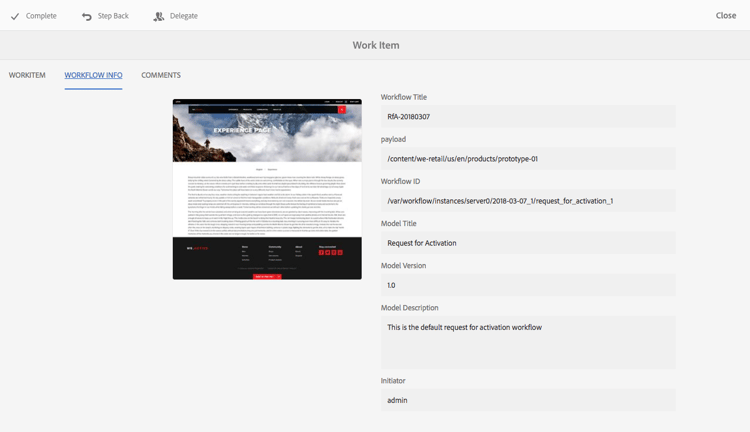Close the Work Item view
750x432 pixels.
point(726,15)
